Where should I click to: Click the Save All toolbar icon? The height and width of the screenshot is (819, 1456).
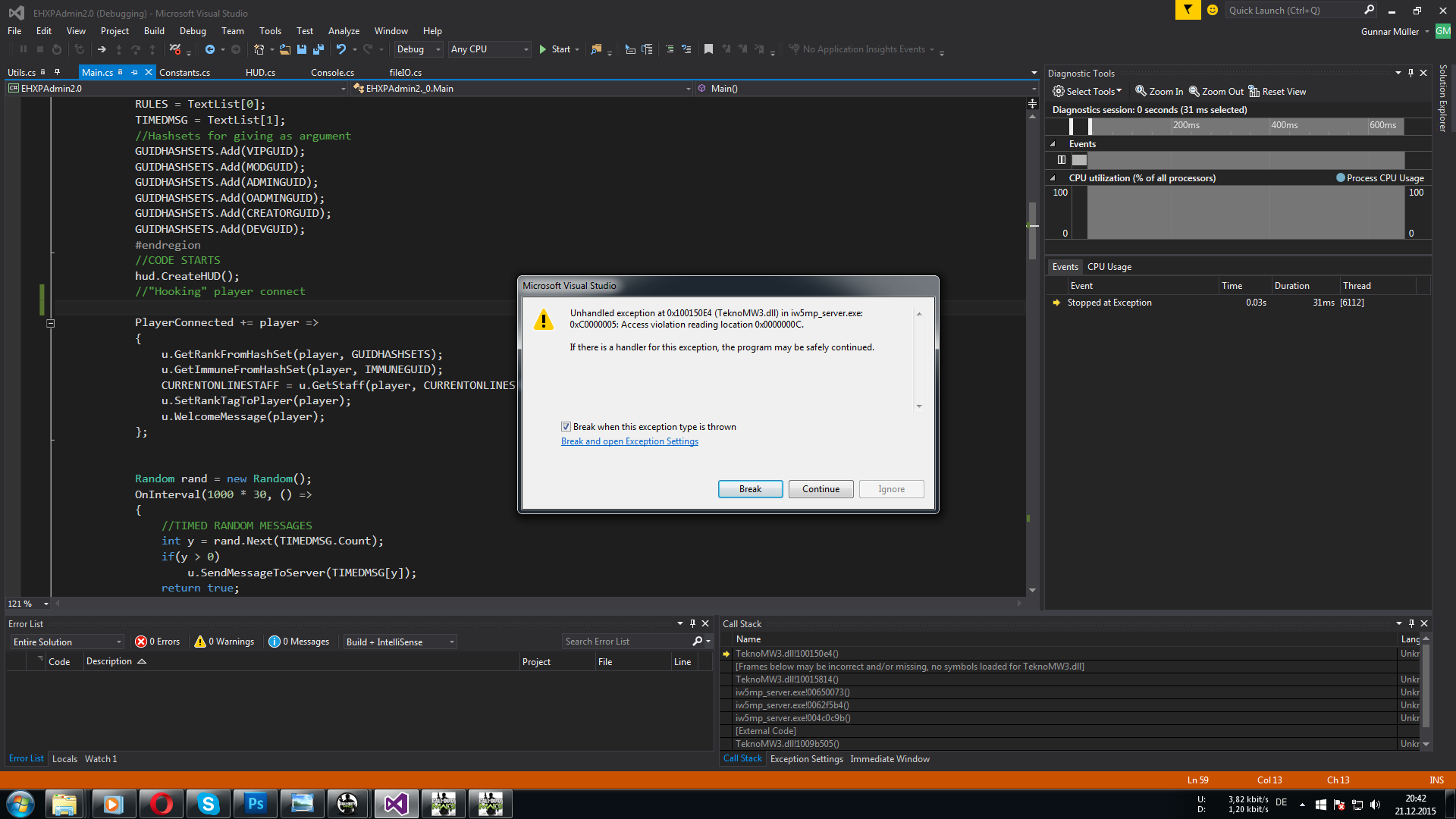[x=318, y=49]
